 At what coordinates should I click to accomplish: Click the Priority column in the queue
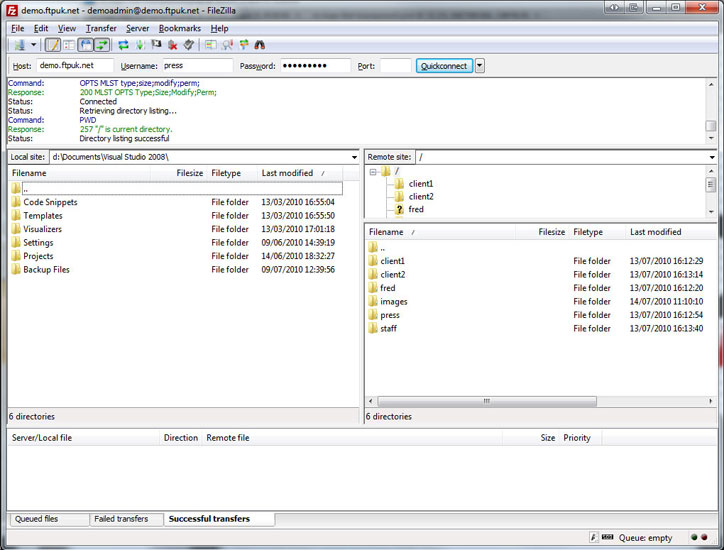tap(580, 438)
